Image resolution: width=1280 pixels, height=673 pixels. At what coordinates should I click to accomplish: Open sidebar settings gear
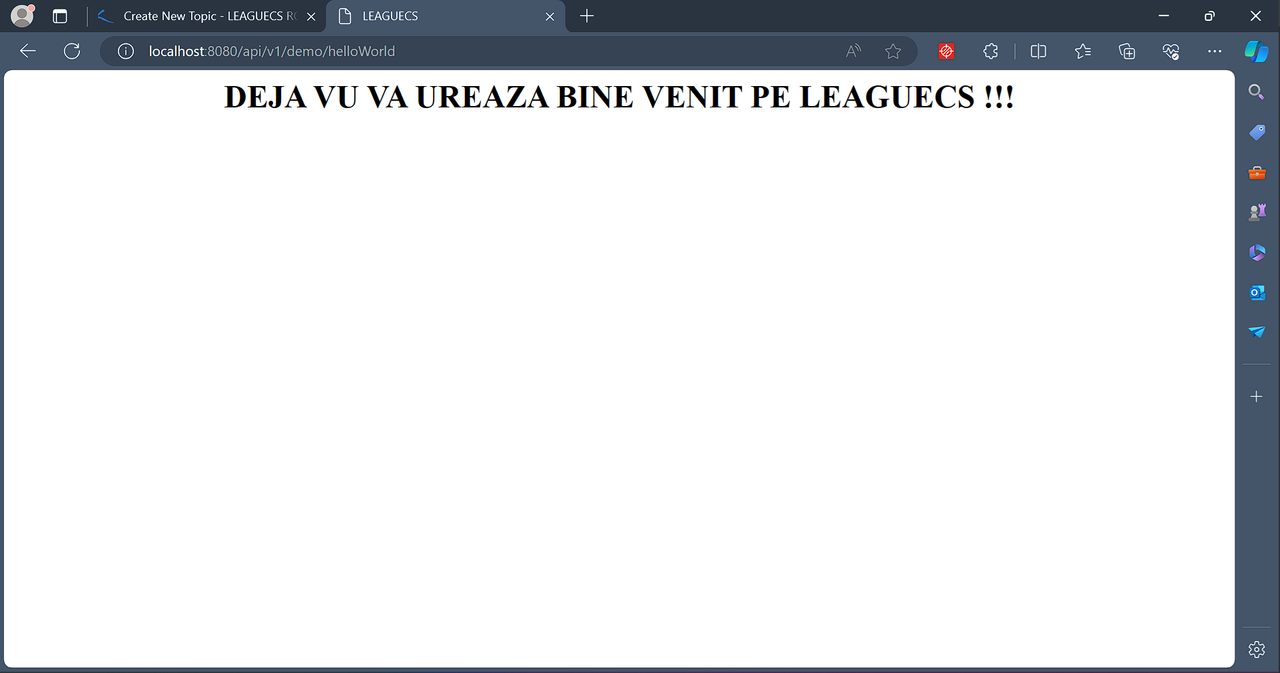click(x=1257, y=650)
